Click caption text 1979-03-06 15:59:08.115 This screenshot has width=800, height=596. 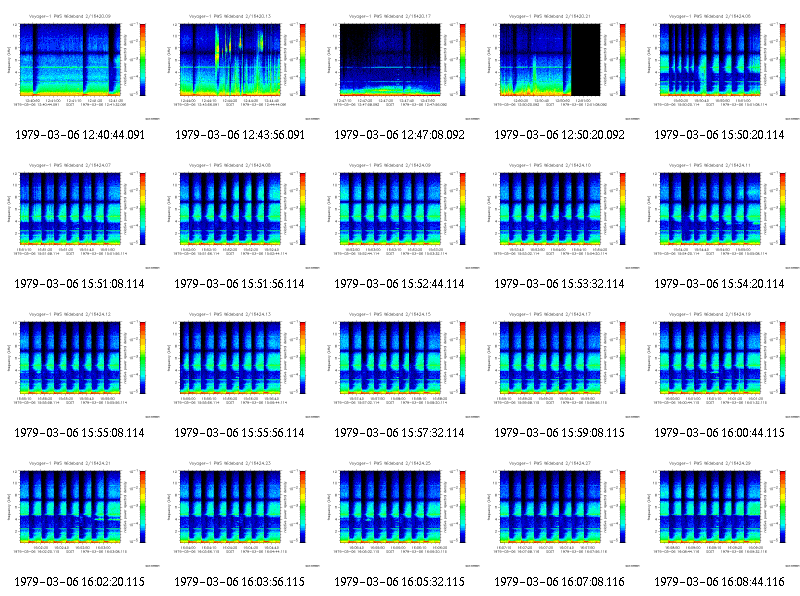tap(559, 433)
